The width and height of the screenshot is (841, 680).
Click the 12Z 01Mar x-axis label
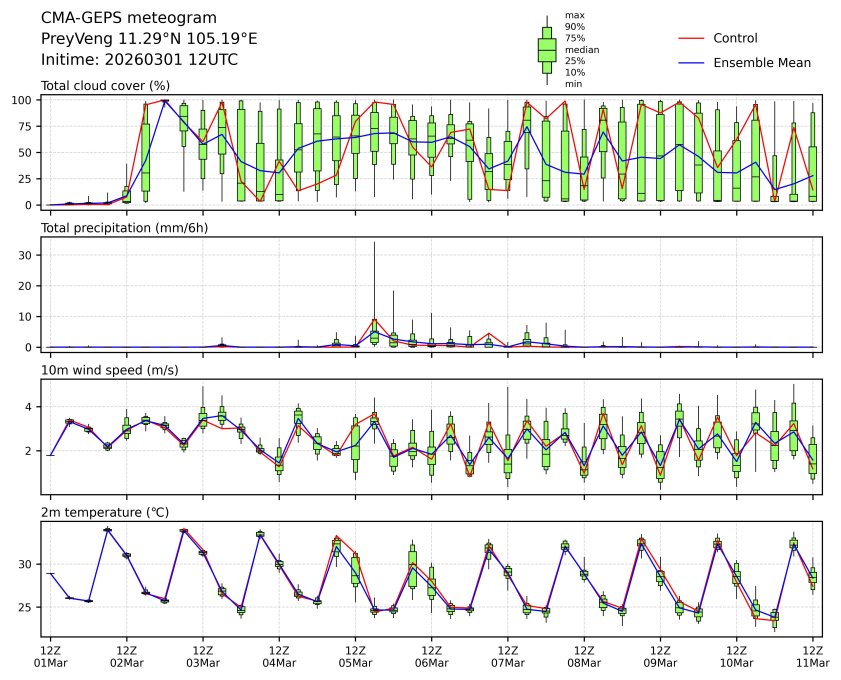(51, 655)
